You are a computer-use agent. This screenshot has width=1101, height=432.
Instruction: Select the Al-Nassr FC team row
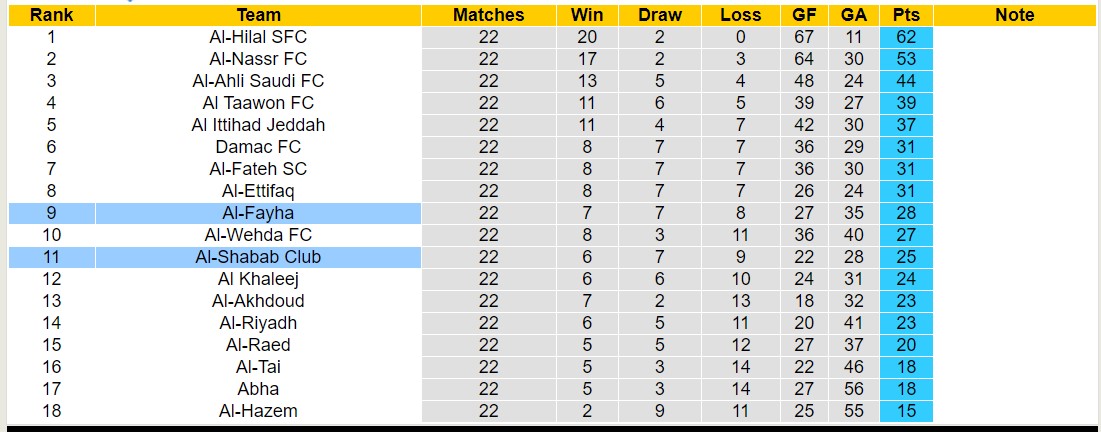[x=258, y=59]
